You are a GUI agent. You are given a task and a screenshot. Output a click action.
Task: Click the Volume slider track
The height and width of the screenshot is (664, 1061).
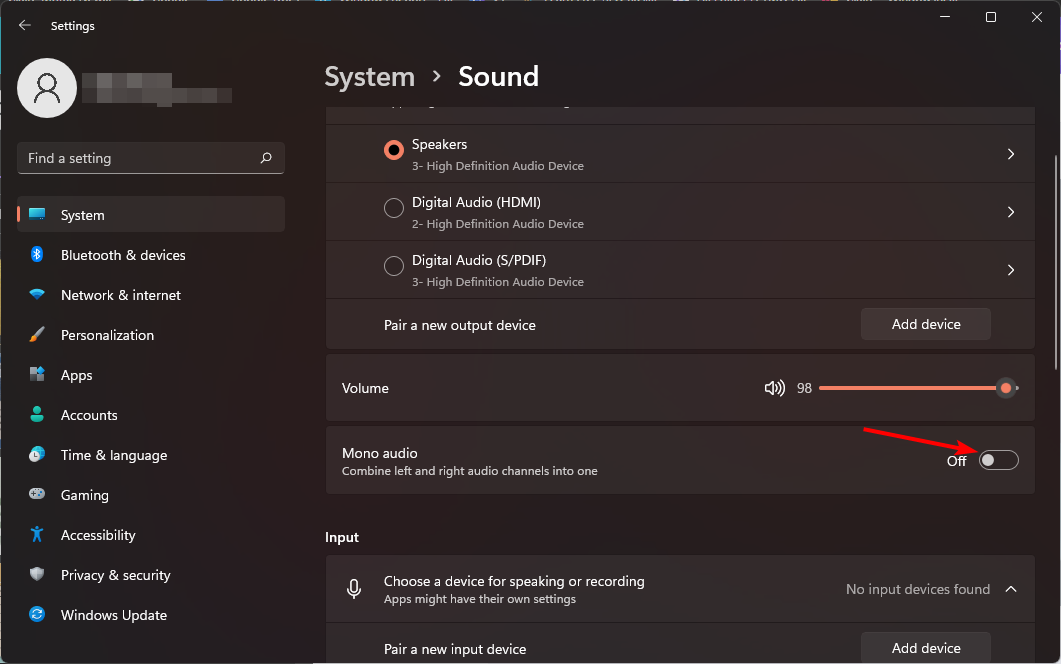pyautogui.click(x=900, y=388)
